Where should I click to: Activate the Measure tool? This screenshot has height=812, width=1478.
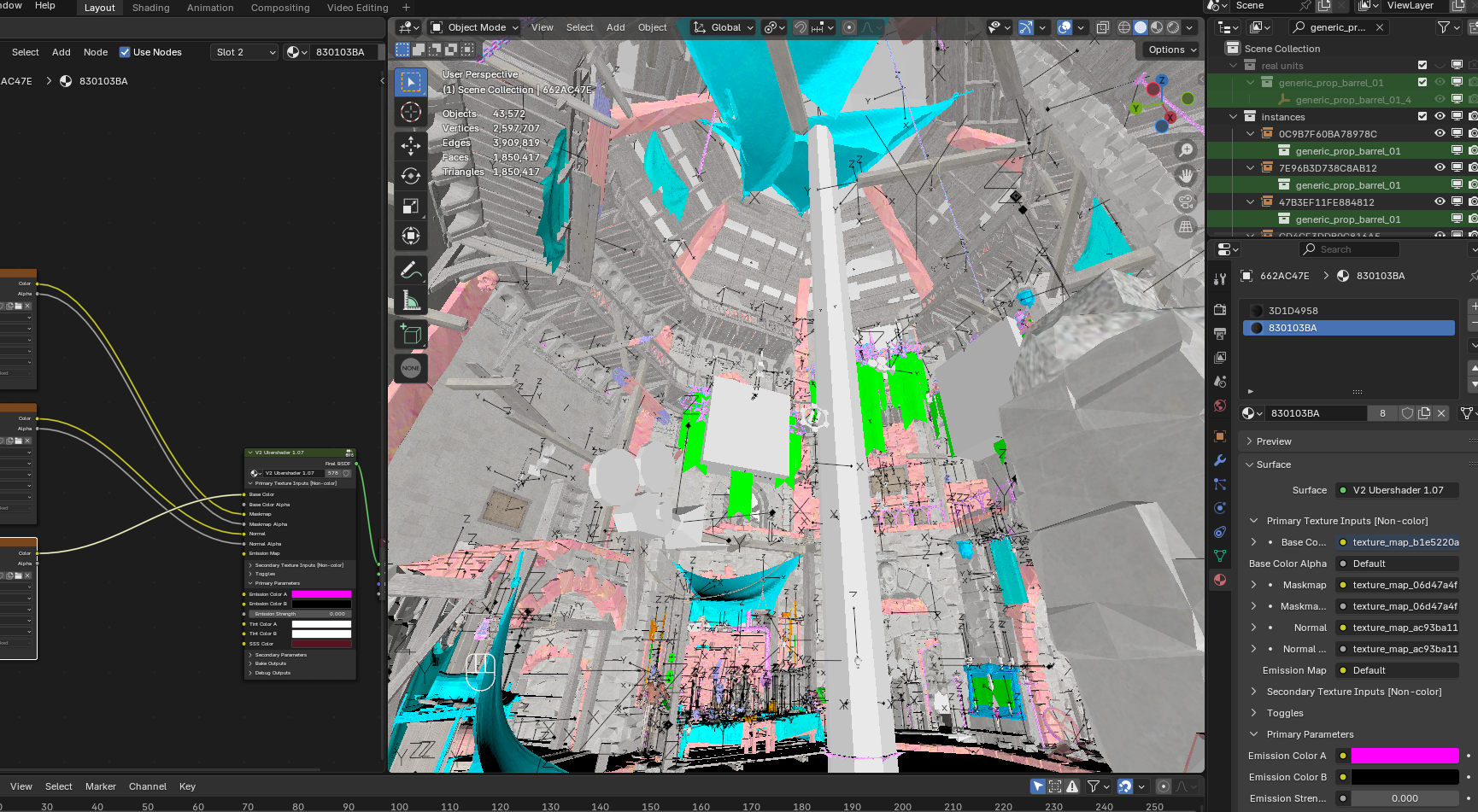coord(411,301)
